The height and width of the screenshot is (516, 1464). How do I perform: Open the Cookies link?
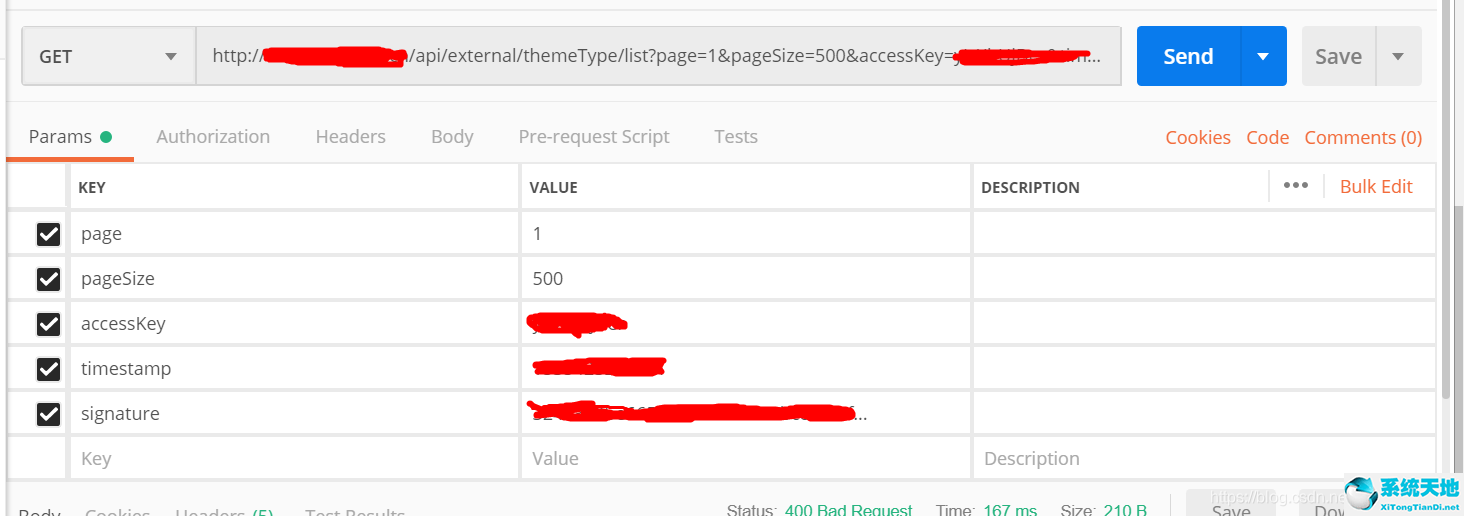click(1198, 138)
